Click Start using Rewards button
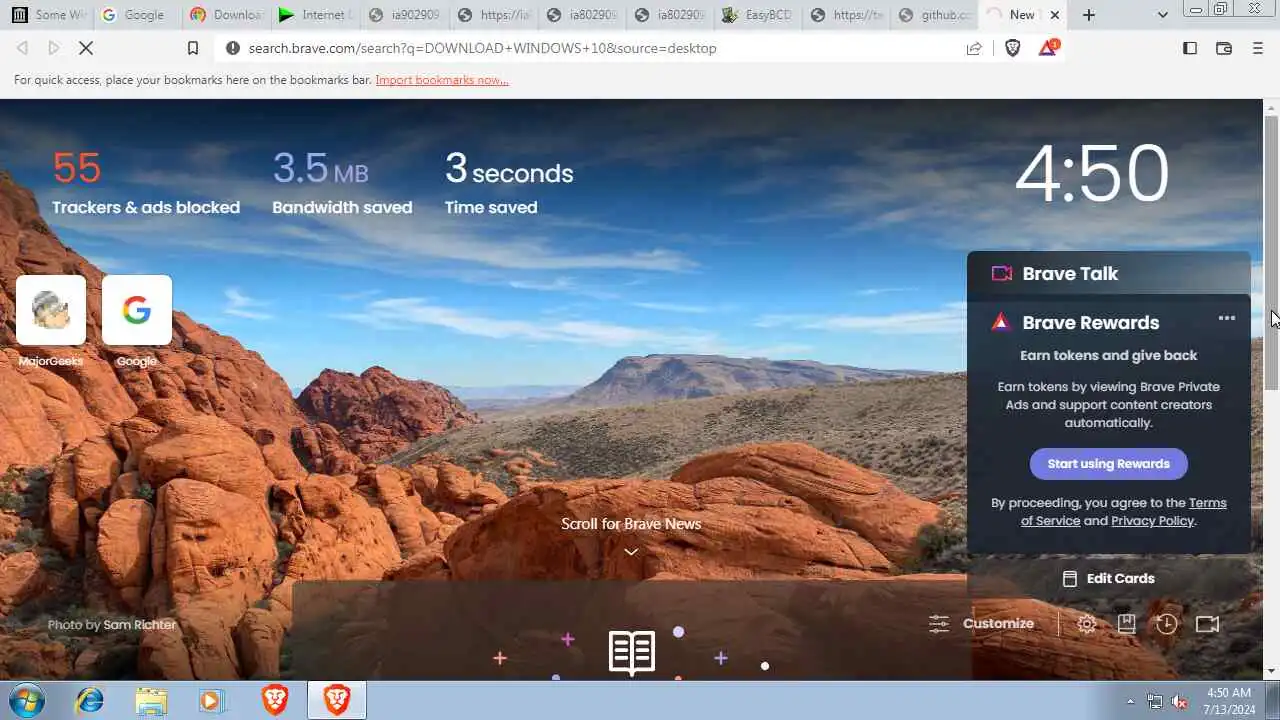Viewport: 1280px width, 720px height. point(1108,464)
